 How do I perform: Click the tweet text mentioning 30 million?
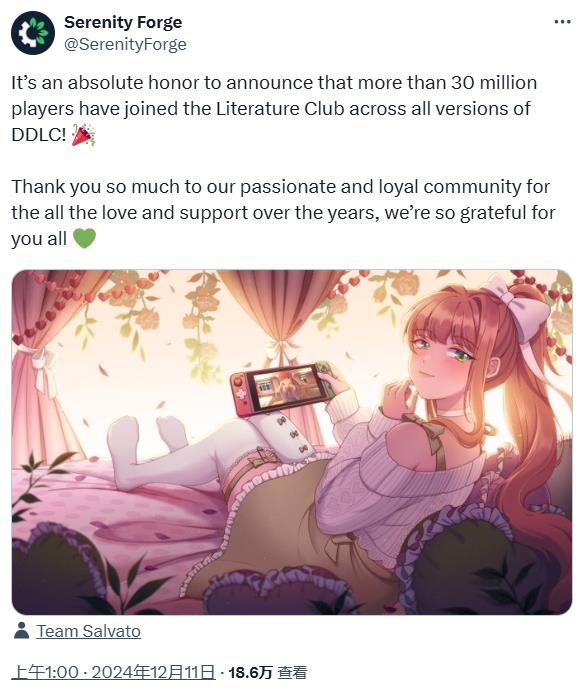pos(274,109)
